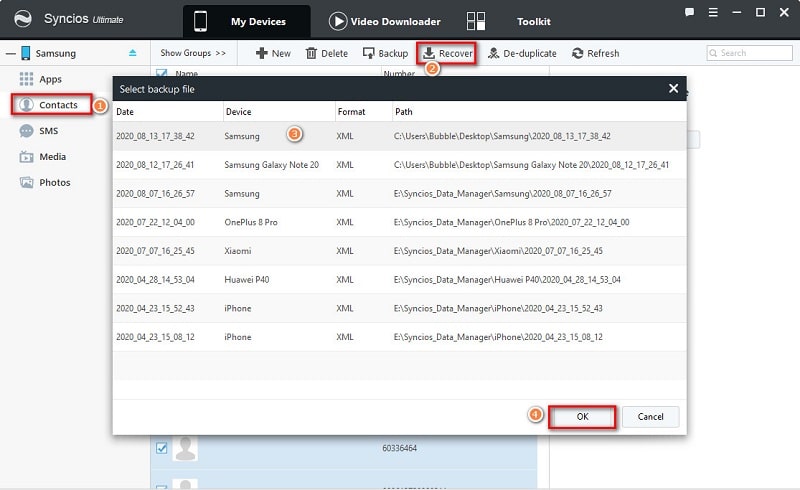Screen dimensions: 800x490
Task: Click avatar of contact 60336464
Action: 185,448
